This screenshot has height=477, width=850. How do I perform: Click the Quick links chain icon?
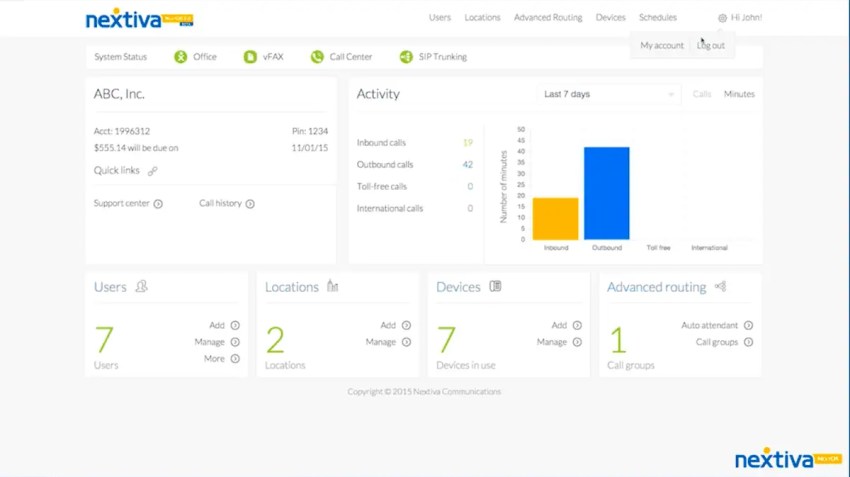tap(152, 171)
